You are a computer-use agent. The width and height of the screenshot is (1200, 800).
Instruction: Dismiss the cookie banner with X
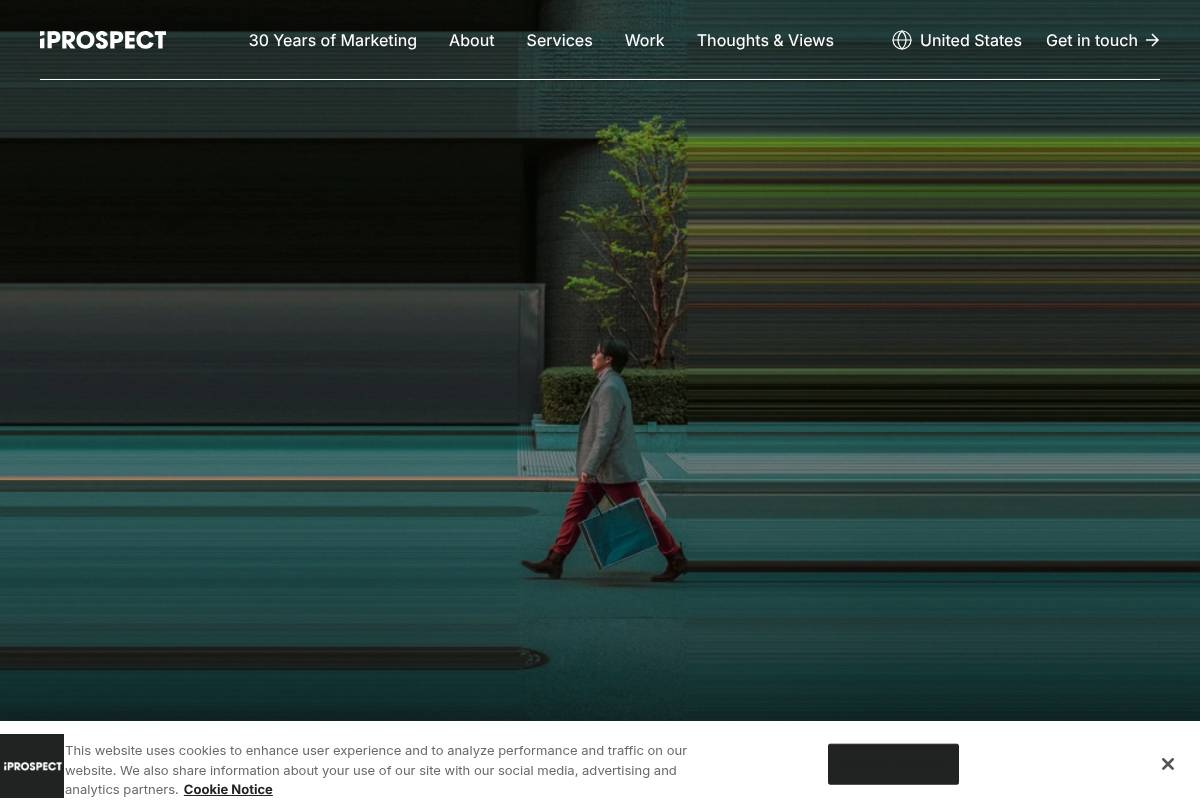click(x=1167, y=764)
